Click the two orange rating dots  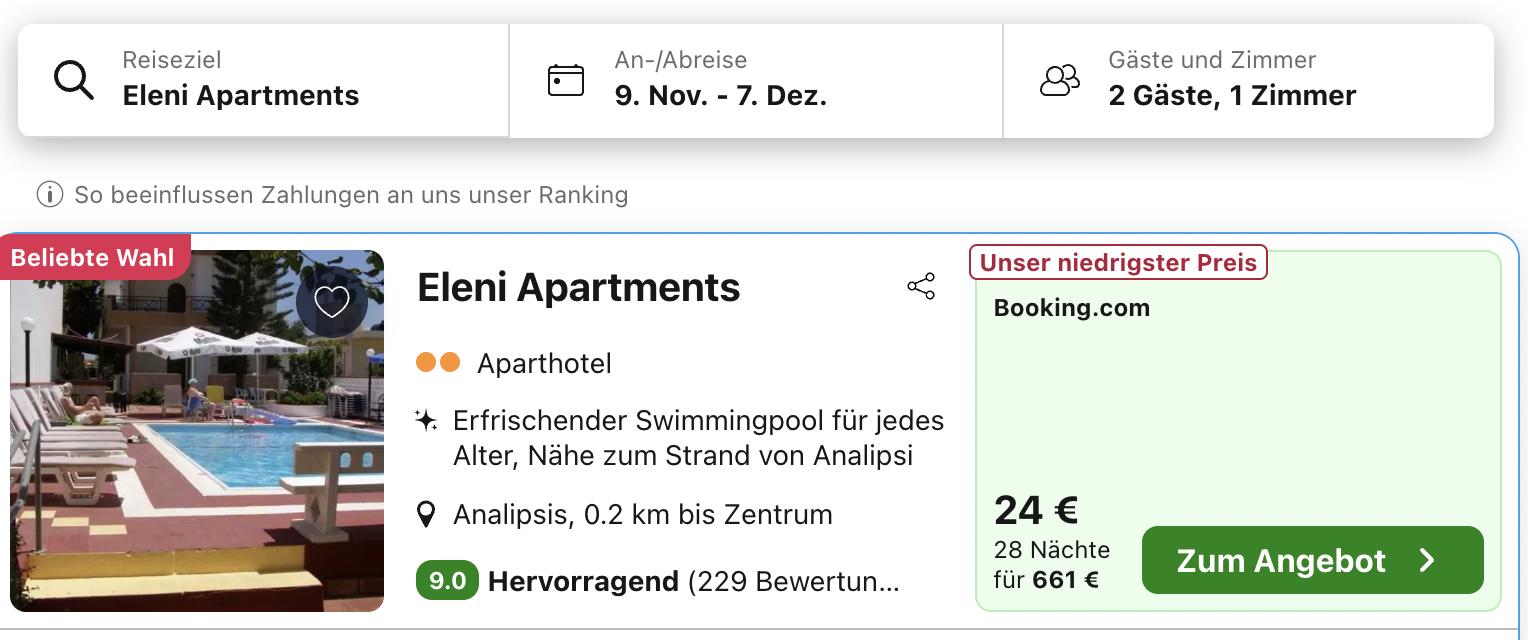(x=438, y=362)
